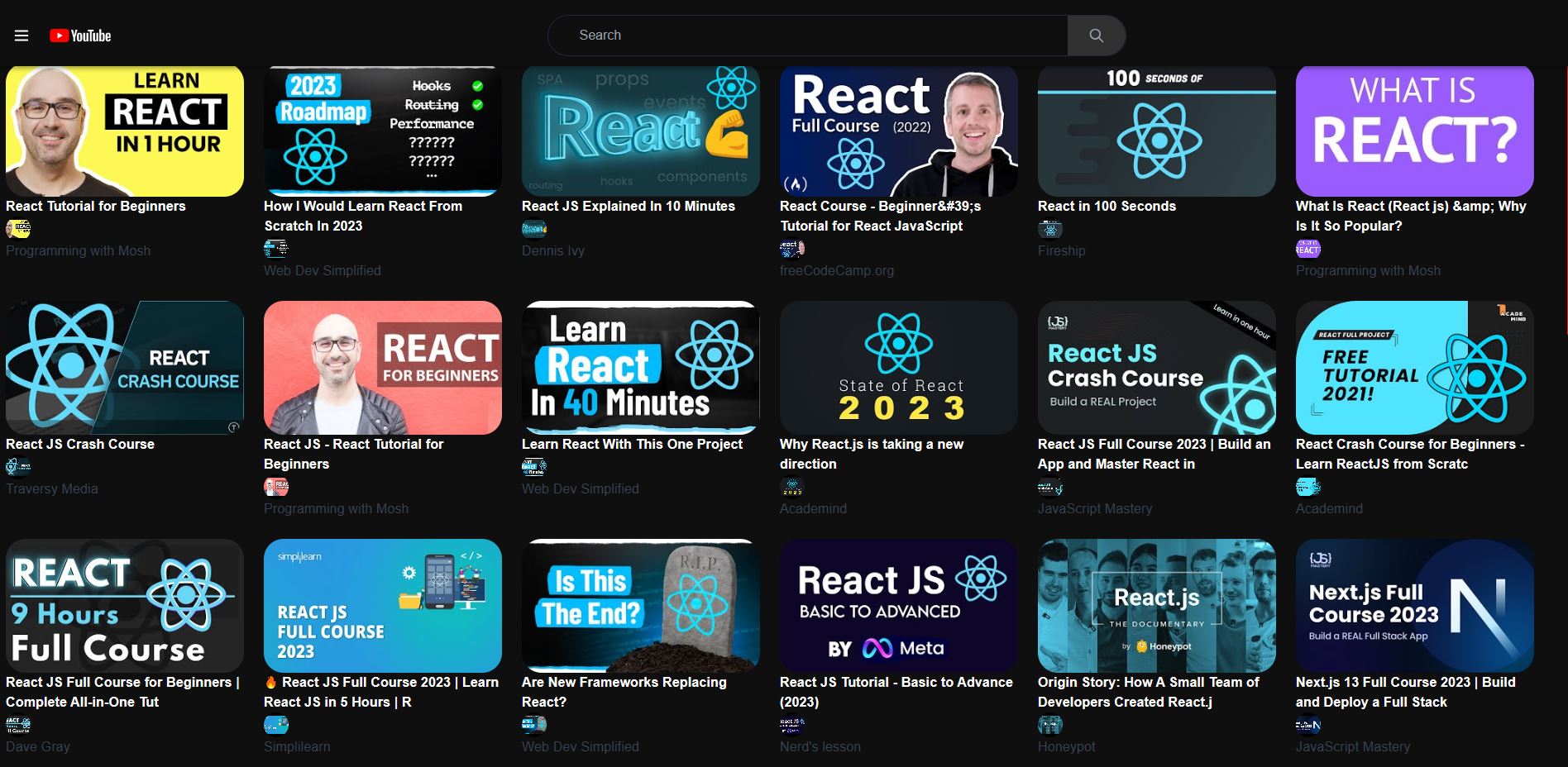Screen dimensions: 1568x767
Task: Visit freeCodeCamp.org channel name
Action: pyautogui.click(x=837, y=270)
